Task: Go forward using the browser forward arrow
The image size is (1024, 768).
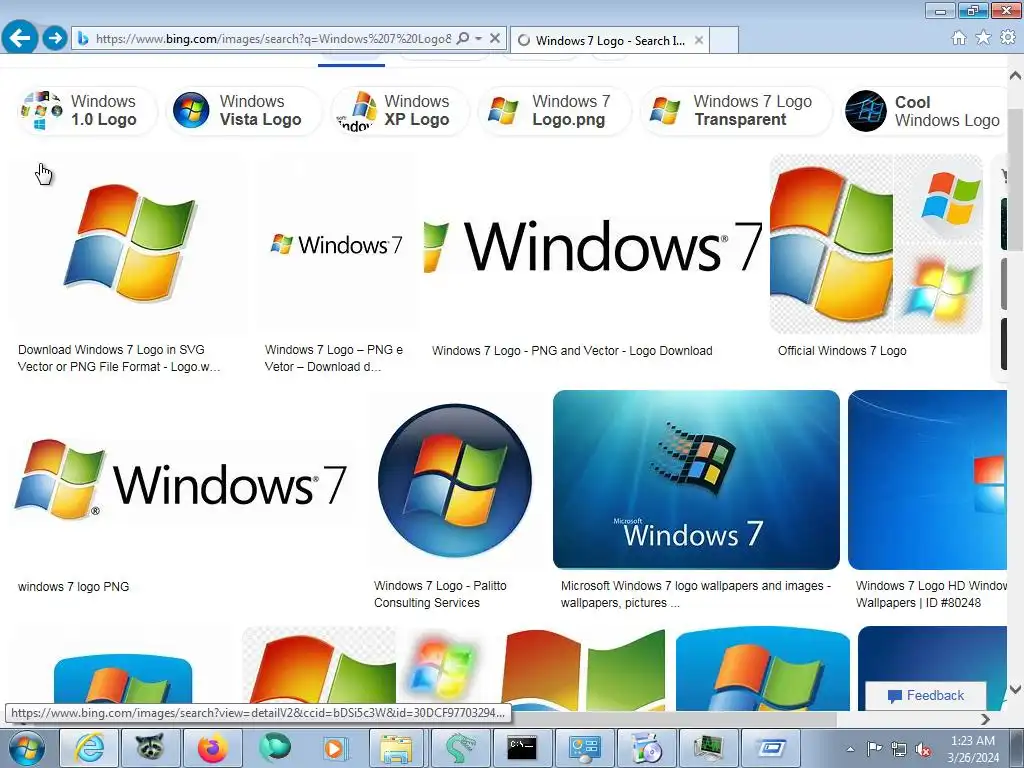Action: 55,39
